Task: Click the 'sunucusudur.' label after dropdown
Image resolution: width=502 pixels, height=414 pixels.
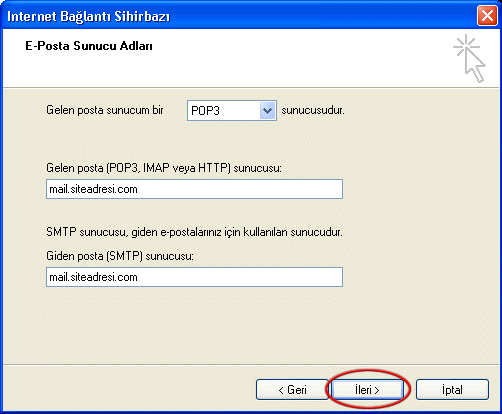Action: point(313,110)
